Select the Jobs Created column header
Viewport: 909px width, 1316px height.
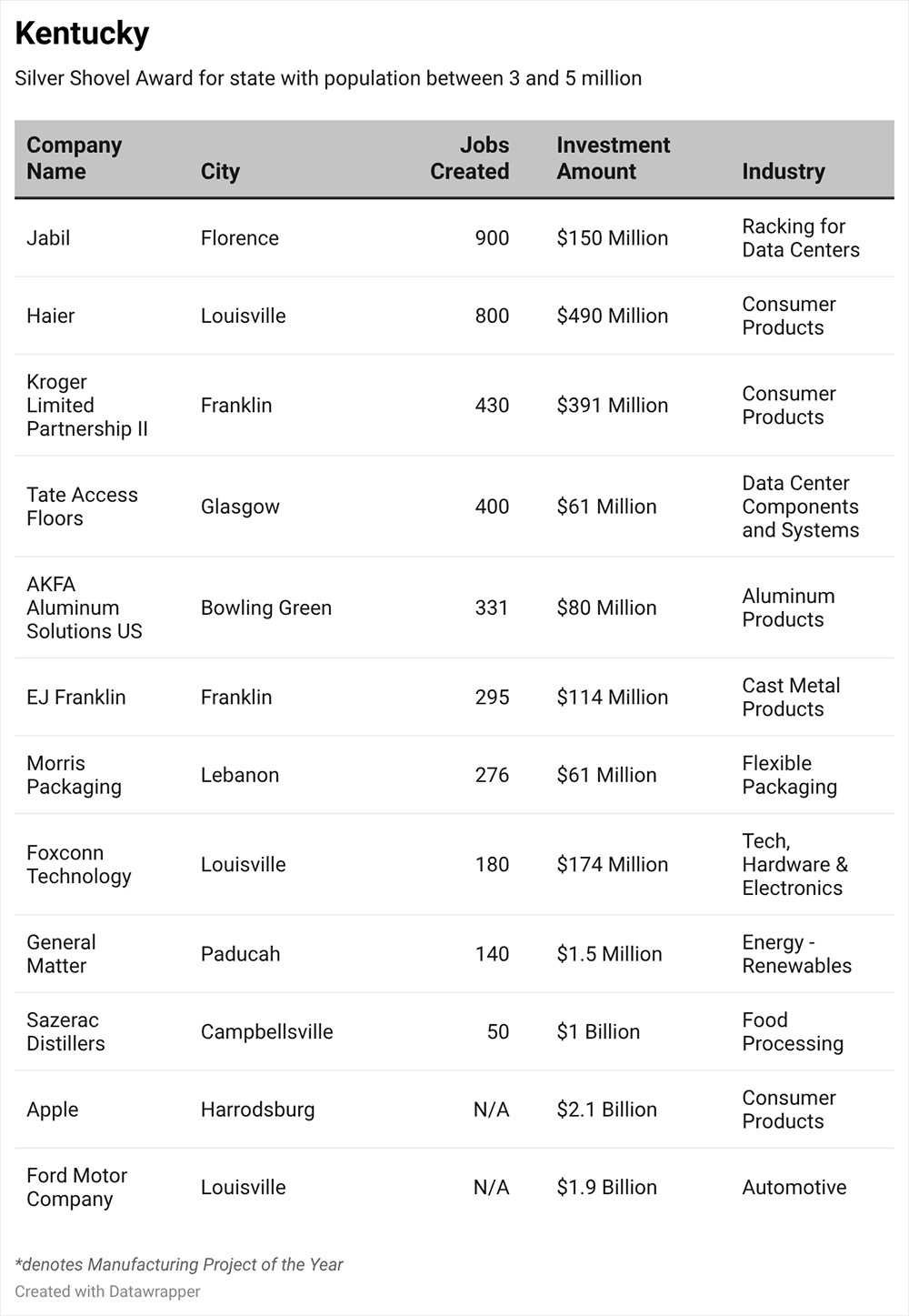click(x=469, y=158)
